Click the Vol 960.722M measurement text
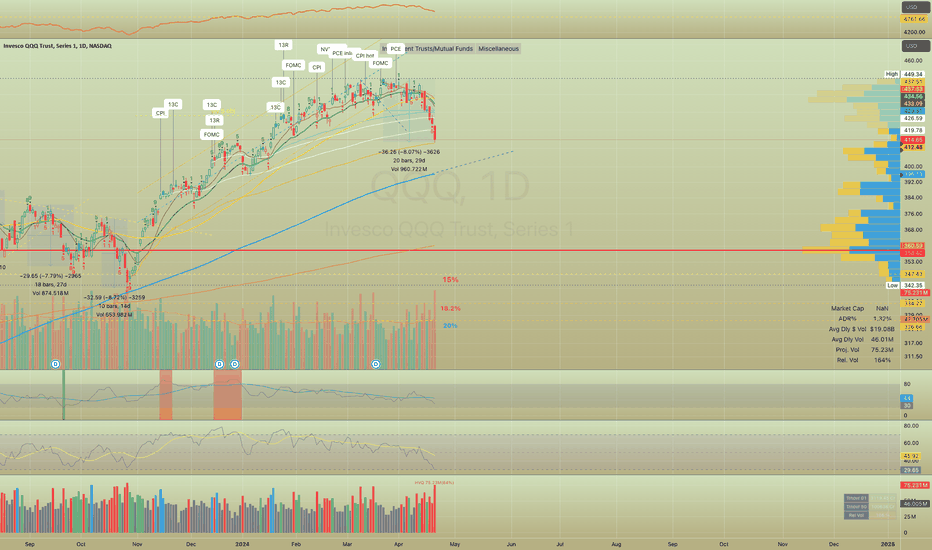 (x=409, y=169)
